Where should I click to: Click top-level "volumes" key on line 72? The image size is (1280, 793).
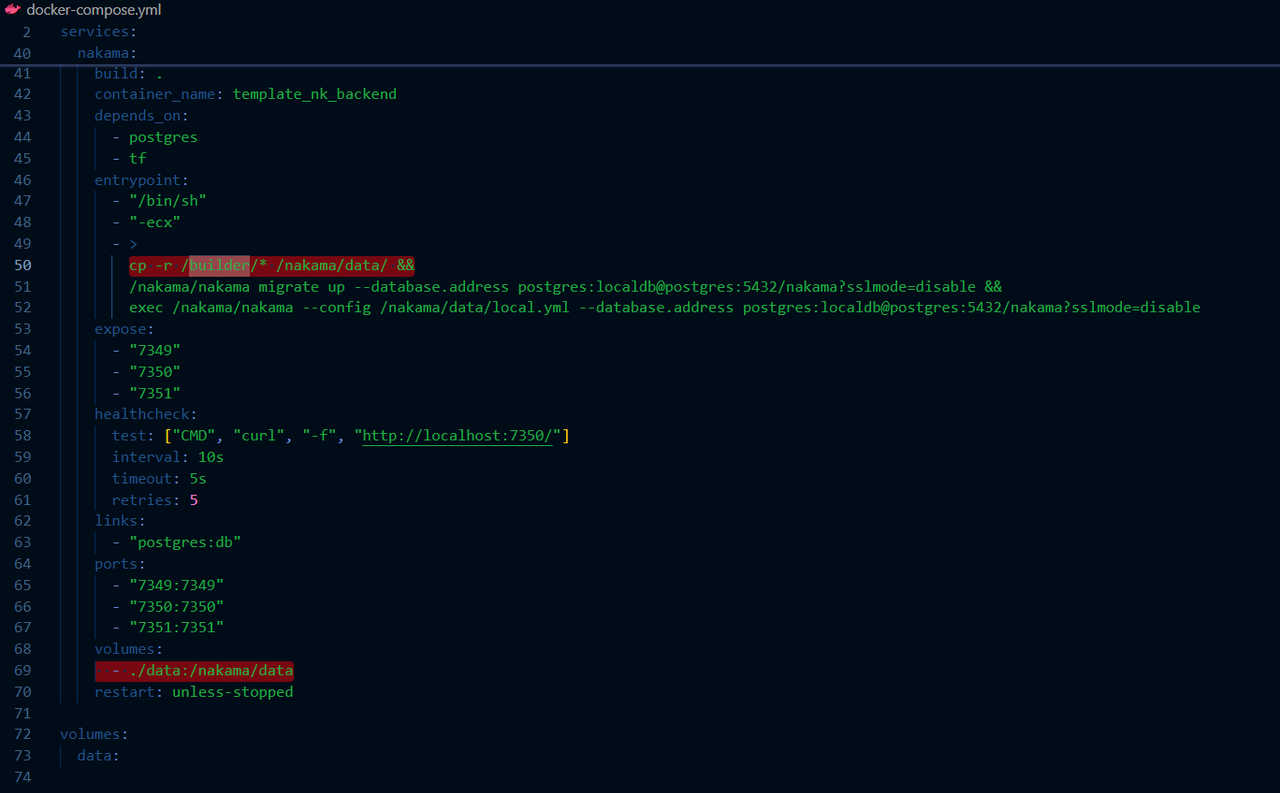point(90,735)
